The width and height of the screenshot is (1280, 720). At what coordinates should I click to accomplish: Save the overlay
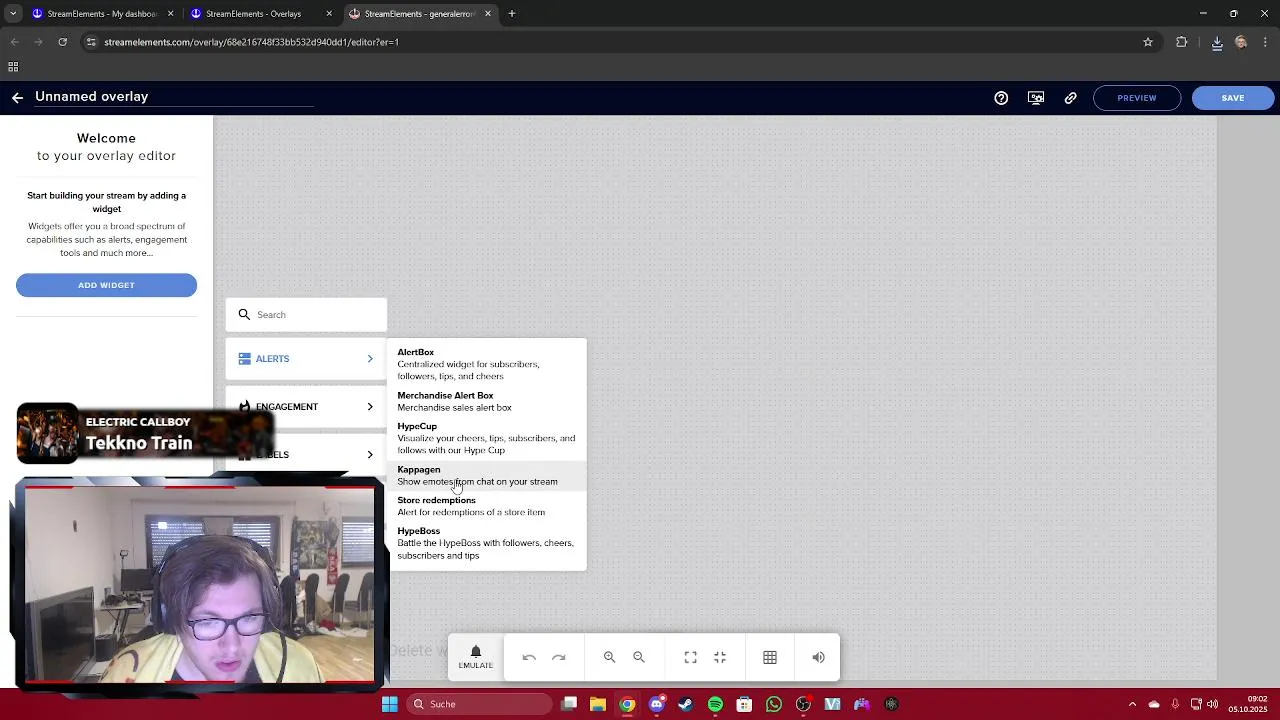tap(1233, 98)
